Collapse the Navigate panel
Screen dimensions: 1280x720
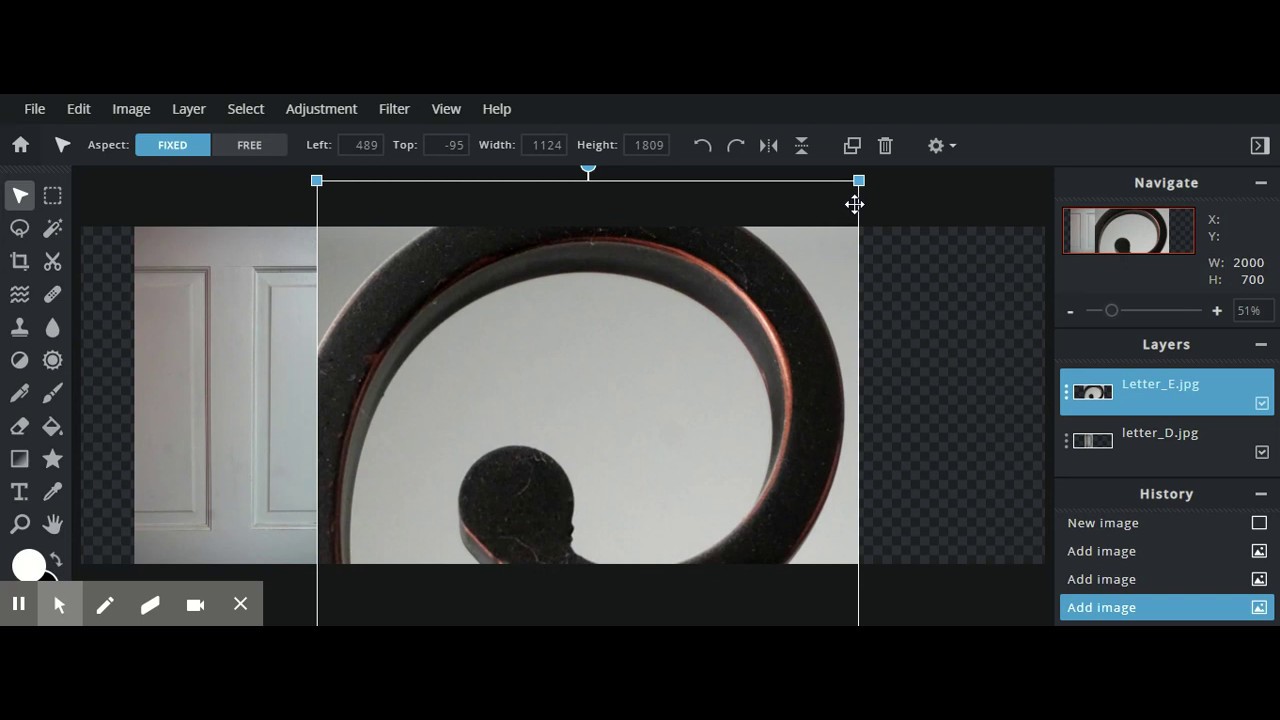(x=1261, y=183)
